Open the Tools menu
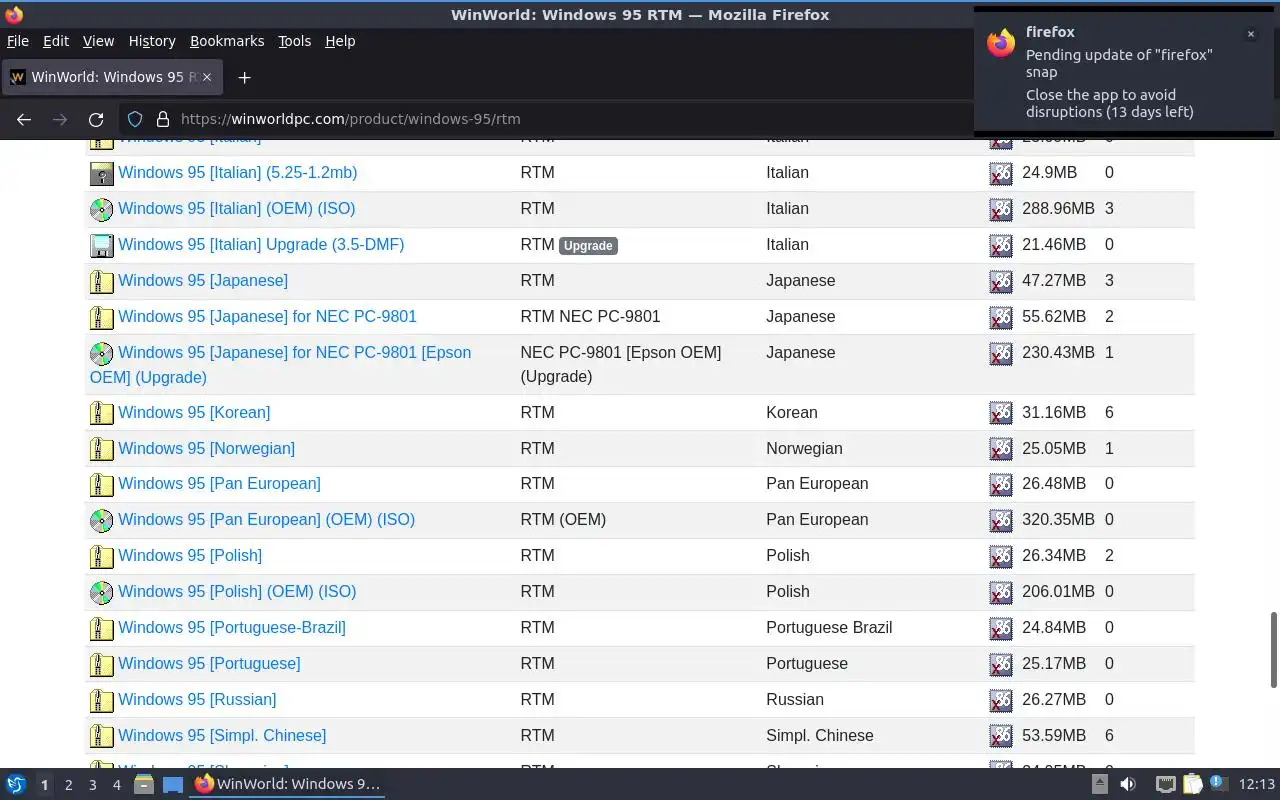Viewport: 1280px width, 800px height. click(x=294, y=41)
